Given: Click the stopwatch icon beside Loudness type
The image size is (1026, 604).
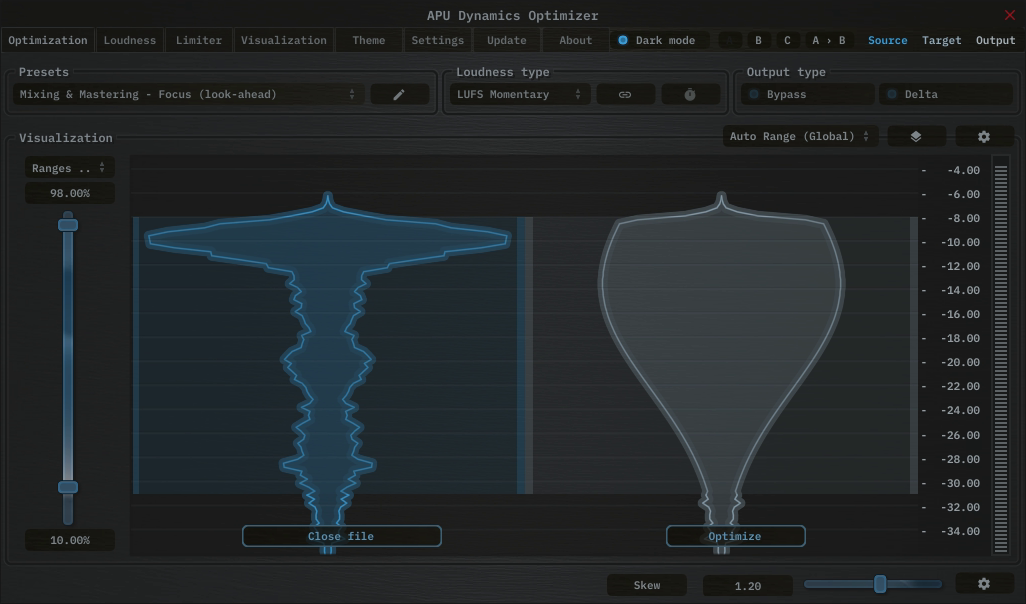Looking at the screenshot, I should coord(690,94).
